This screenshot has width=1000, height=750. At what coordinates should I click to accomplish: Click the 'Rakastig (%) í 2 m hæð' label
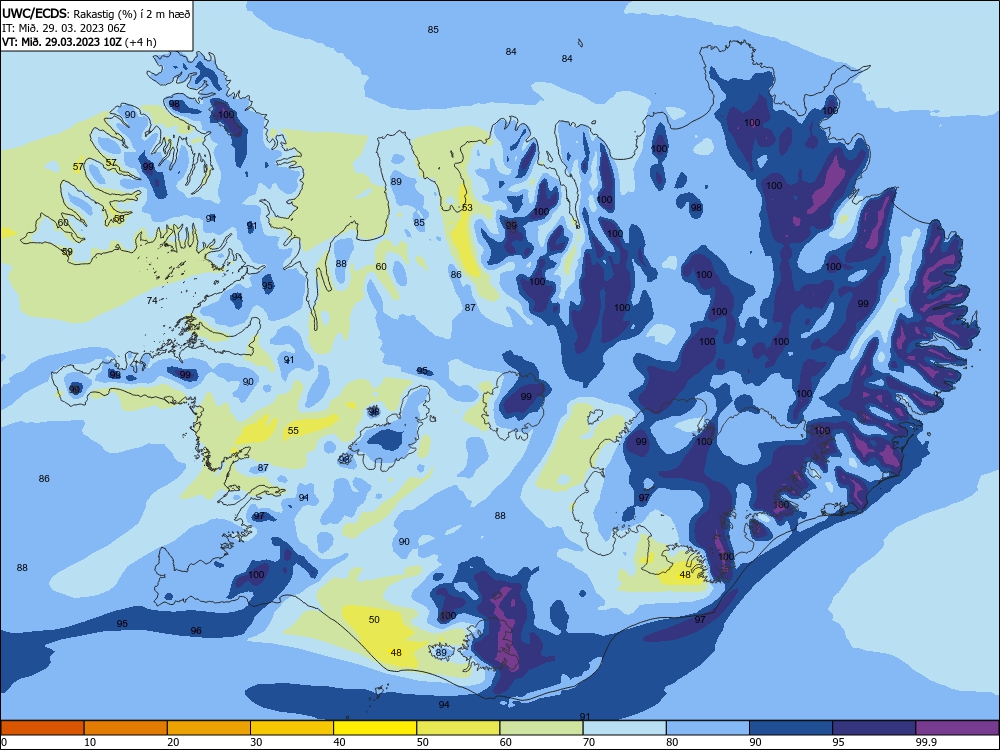click(x=132, y=13)
